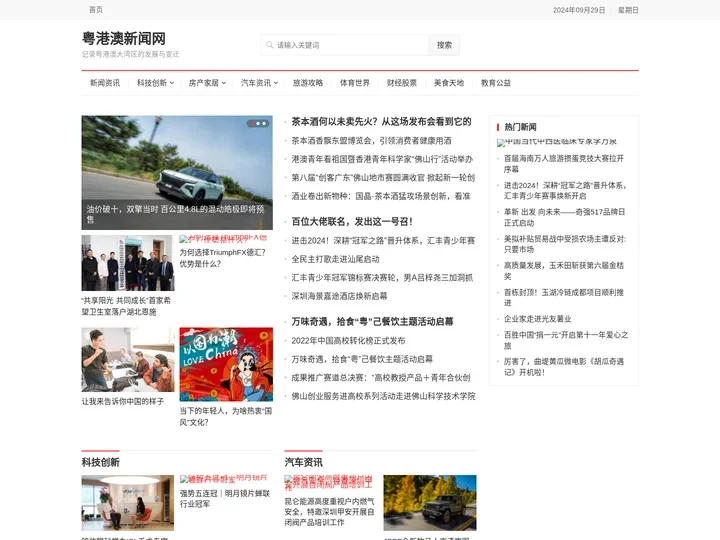Open 首届海南万人旅游掼蛋竞技大赛 hot news
Screen dimensions: 720x540
pyautogui.click(x=564, y=163)
